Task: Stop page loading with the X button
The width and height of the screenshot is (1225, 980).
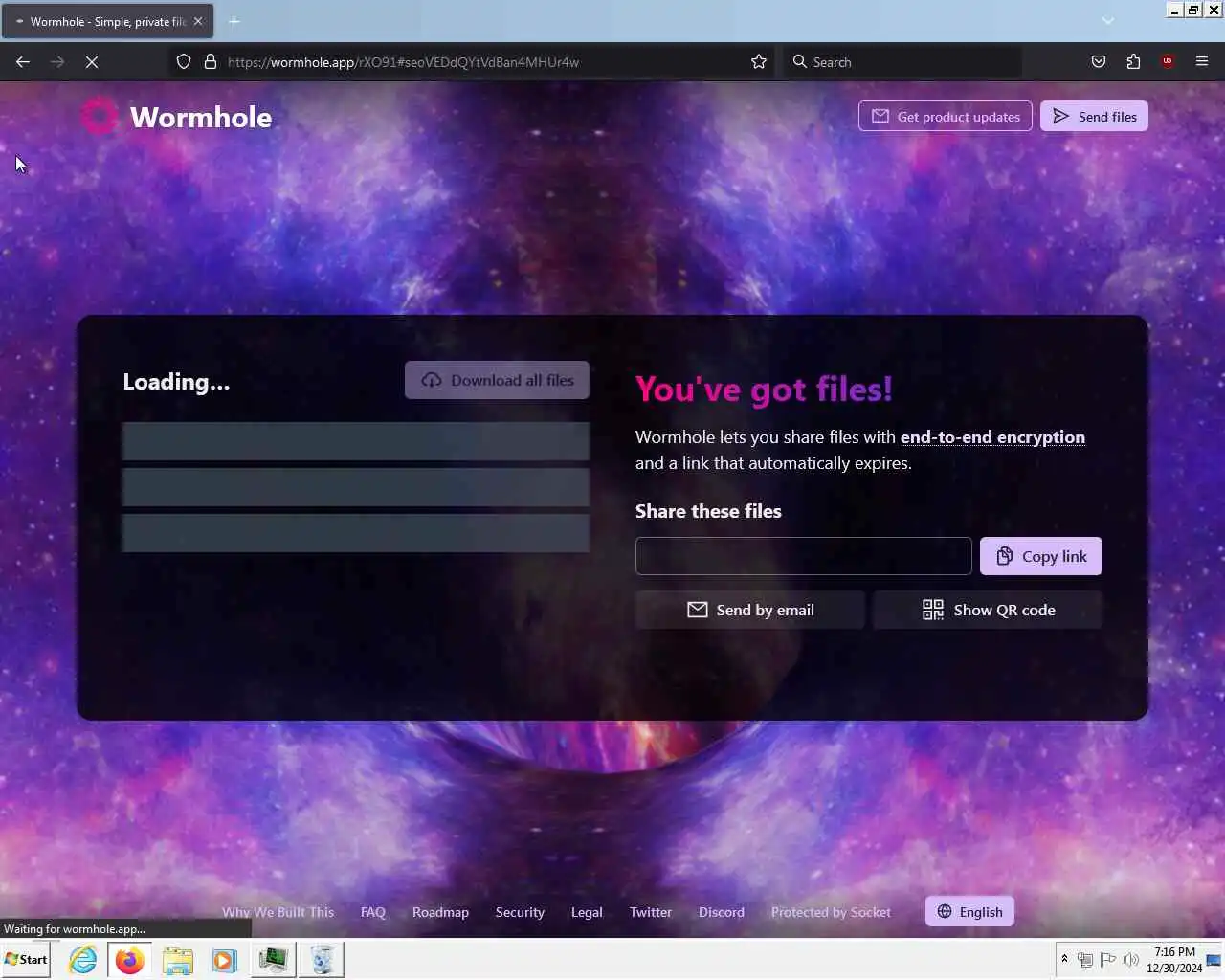Action: (x=92, y=62)
